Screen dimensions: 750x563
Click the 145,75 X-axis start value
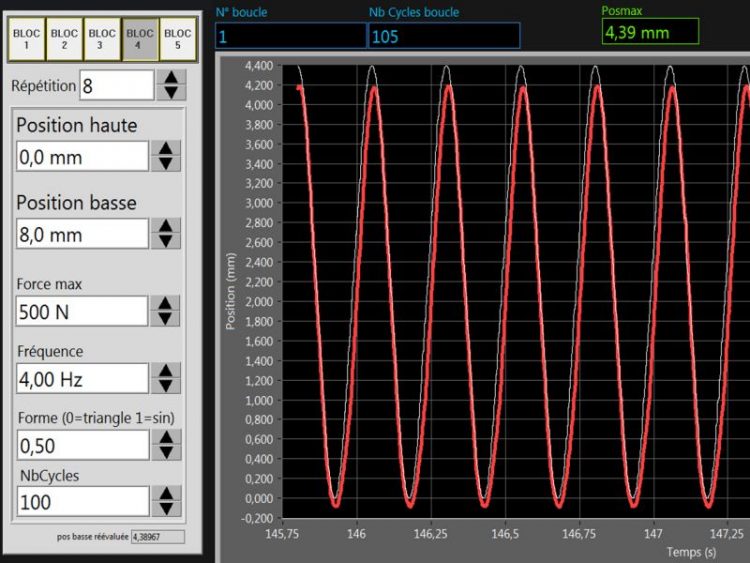pos(282,534)
